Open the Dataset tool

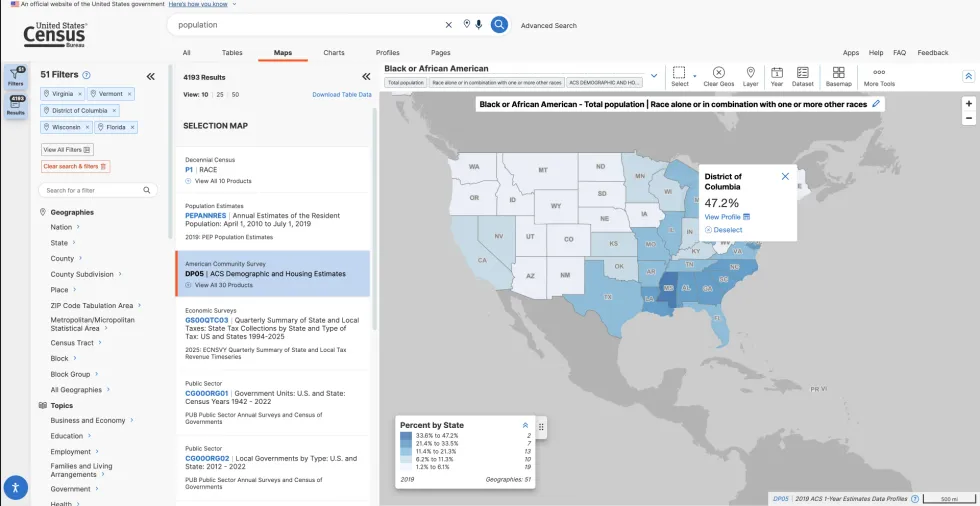pos(802,76)
